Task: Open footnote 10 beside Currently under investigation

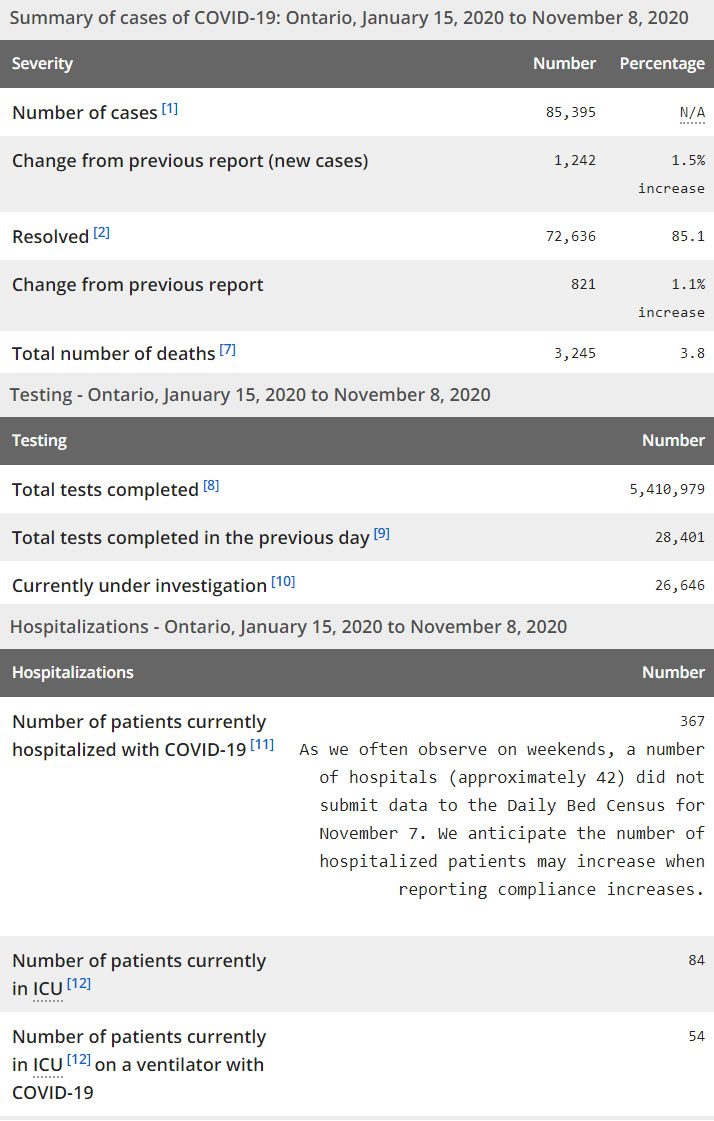Action: pyautogui.click(x=284, y=582)
